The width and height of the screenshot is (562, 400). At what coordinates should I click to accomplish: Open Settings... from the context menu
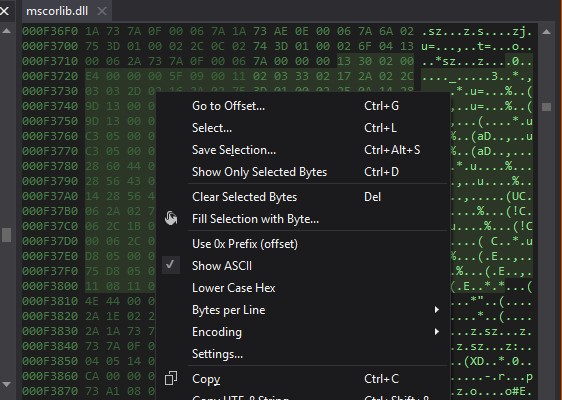[x=303, y=354]
